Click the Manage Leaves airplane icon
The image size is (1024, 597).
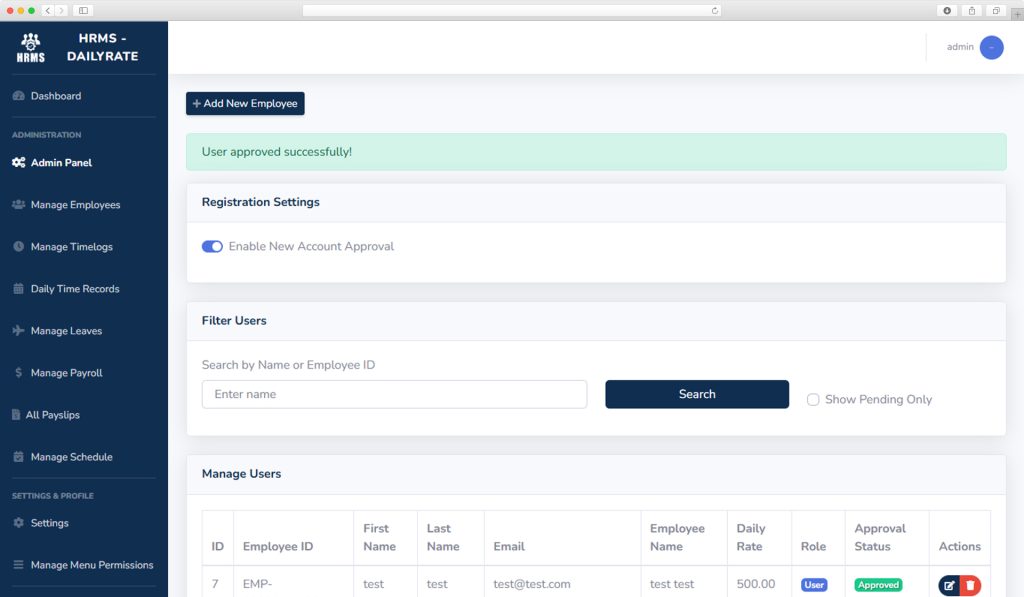coord(18,331)
